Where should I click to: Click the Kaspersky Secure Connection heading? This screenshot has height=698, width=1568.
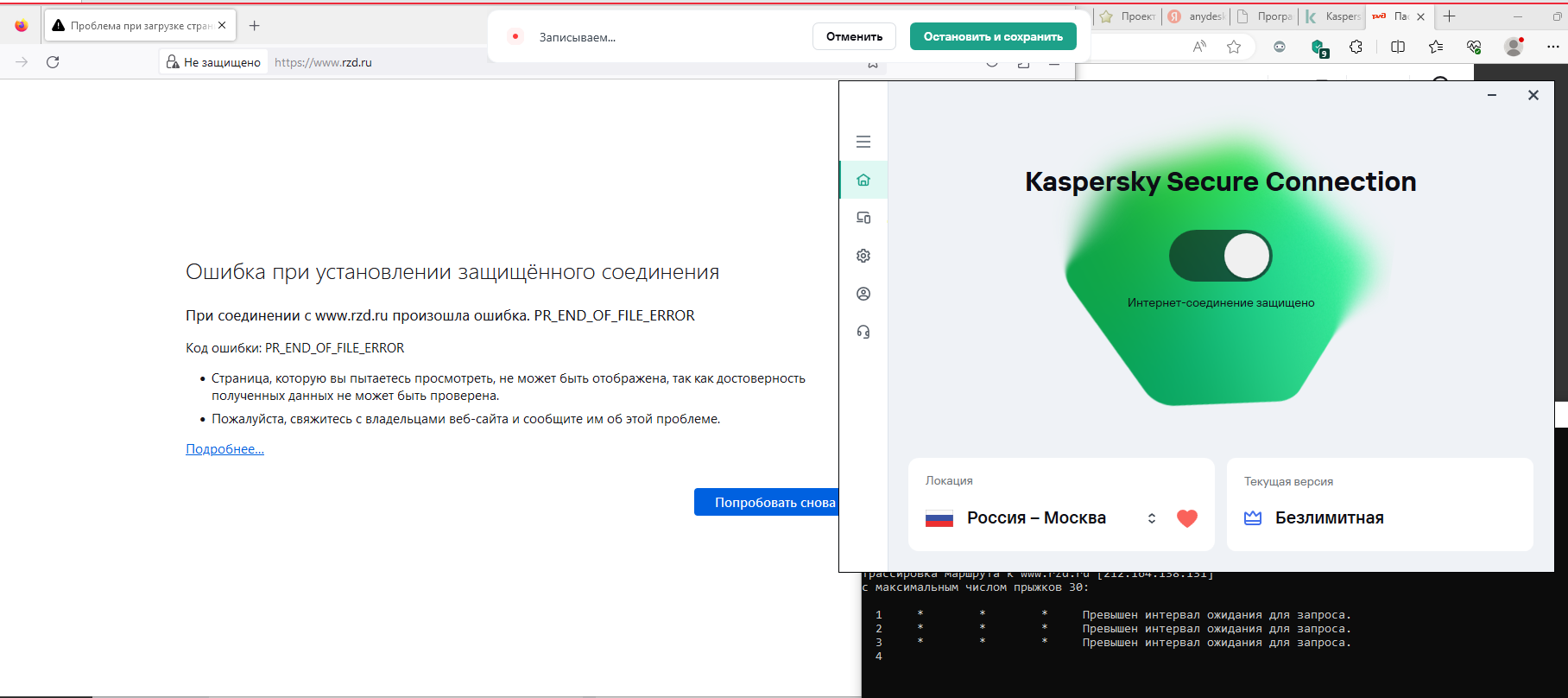click(x=1220, y=181)
